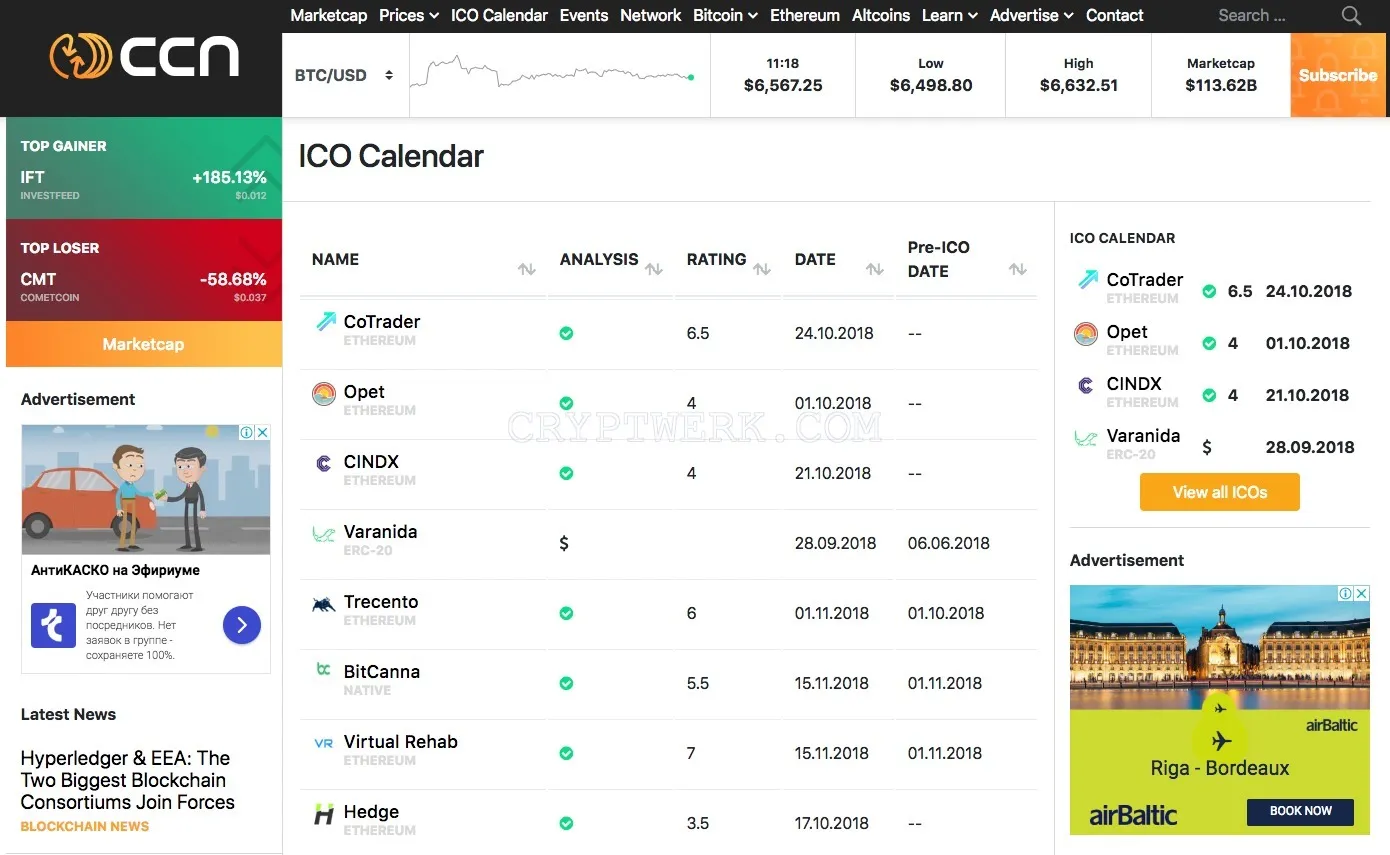
Task: Click CINDX's green analysis checkmark in table
Action: click(x=566, y=473)
